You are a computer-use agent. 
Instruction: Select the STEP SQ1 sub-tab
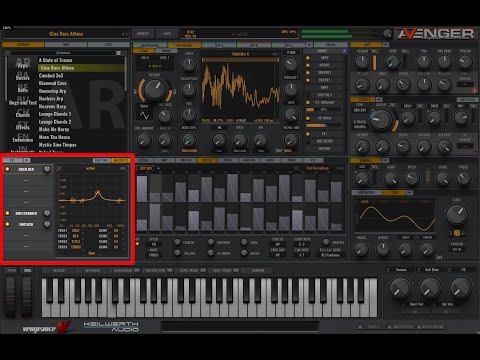[x=145, y=168]
